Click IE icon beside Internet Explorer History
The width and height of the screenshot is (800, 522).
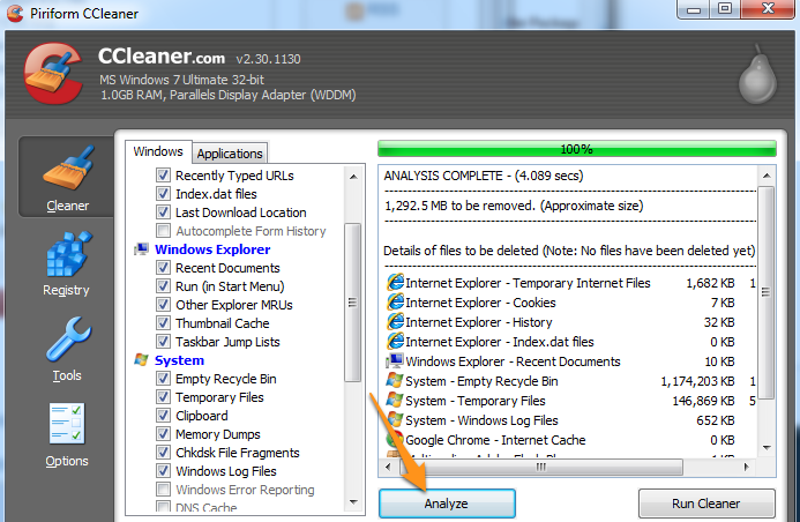(x=395, y=322)
